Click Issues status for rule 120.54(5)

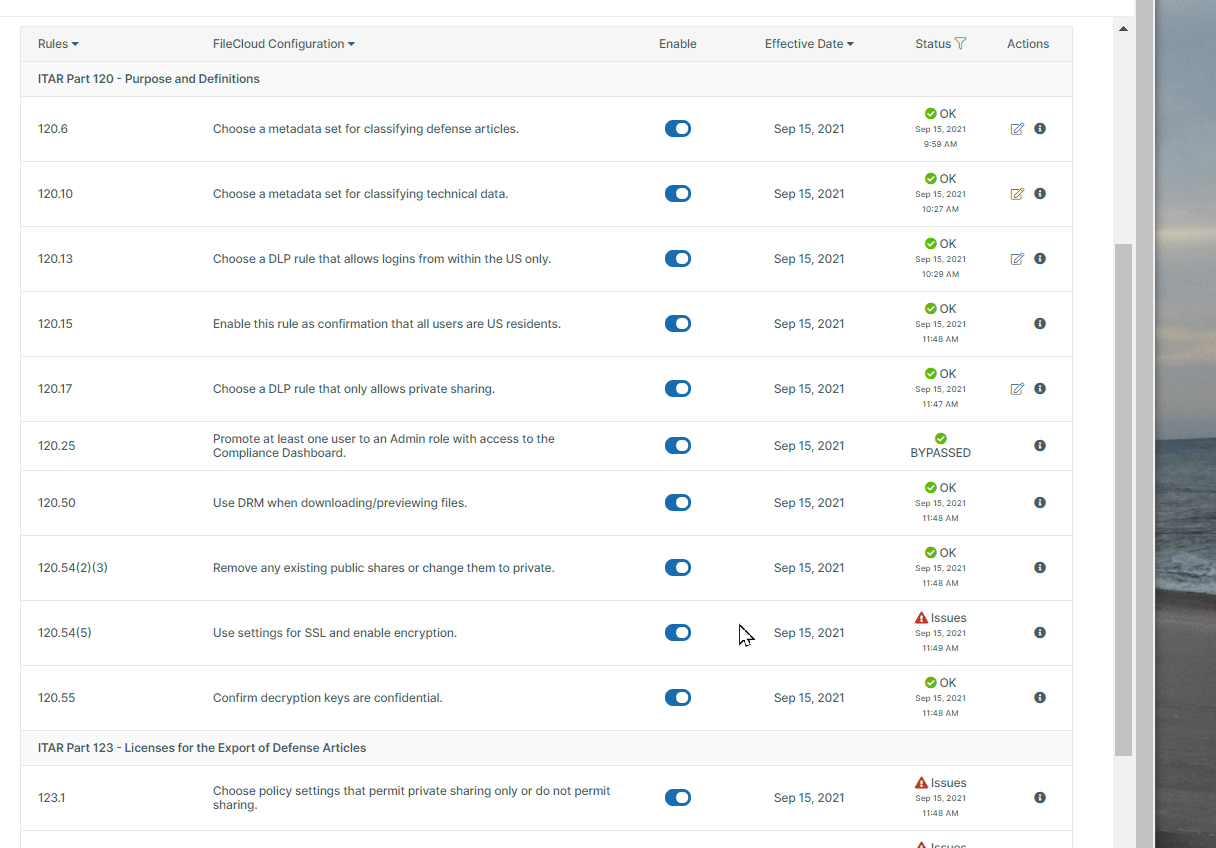[x=941, y=618]
